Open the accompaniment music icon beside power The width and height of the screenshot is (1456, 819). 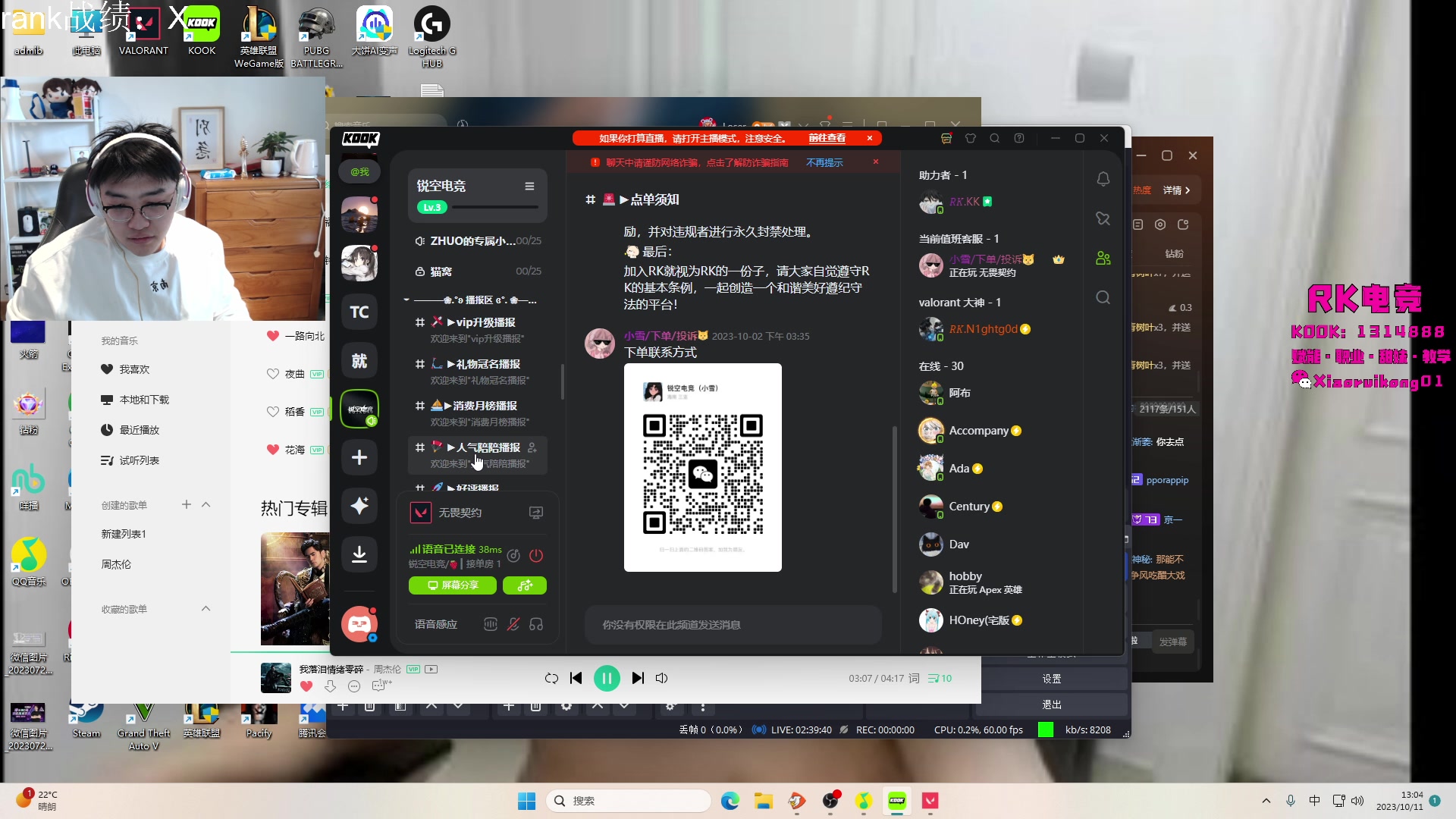tap(513, 556)
